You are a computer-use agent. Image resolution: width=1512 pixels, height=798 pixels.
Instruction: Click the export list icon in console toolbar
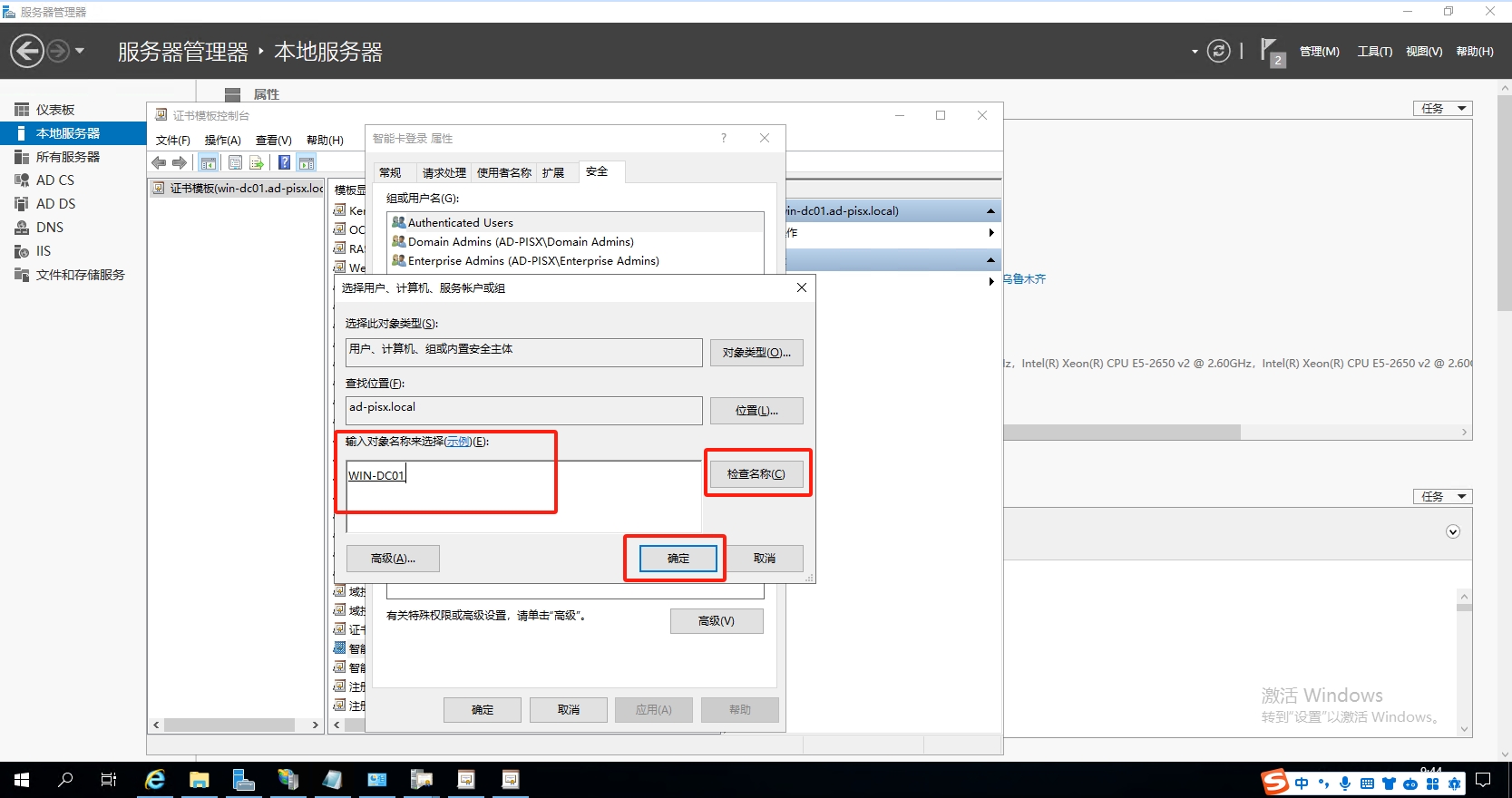pyautogui.click(x=257, y=162)
